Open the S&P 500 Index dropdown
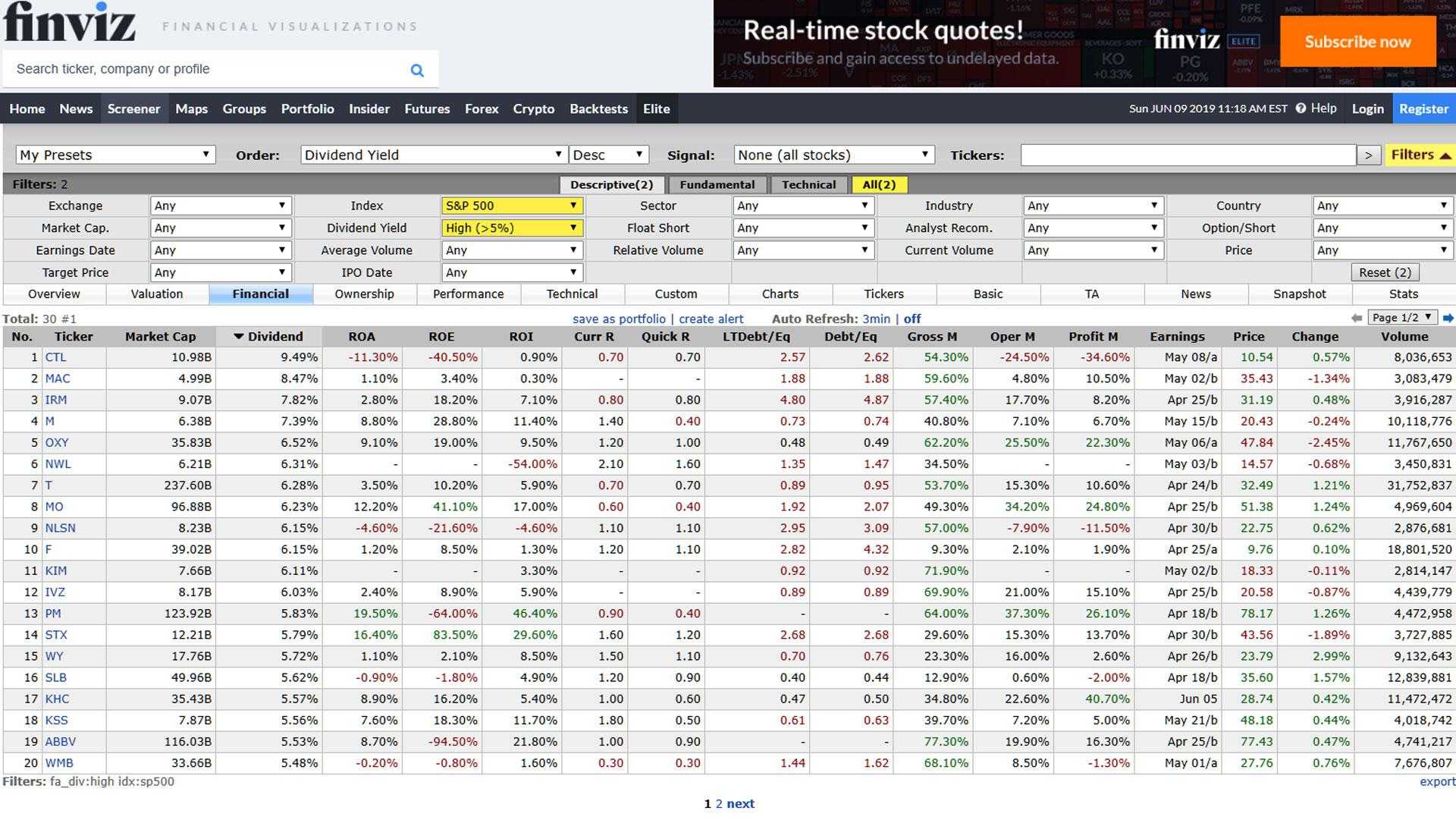The image size is (1456, 820). (511, 206)
